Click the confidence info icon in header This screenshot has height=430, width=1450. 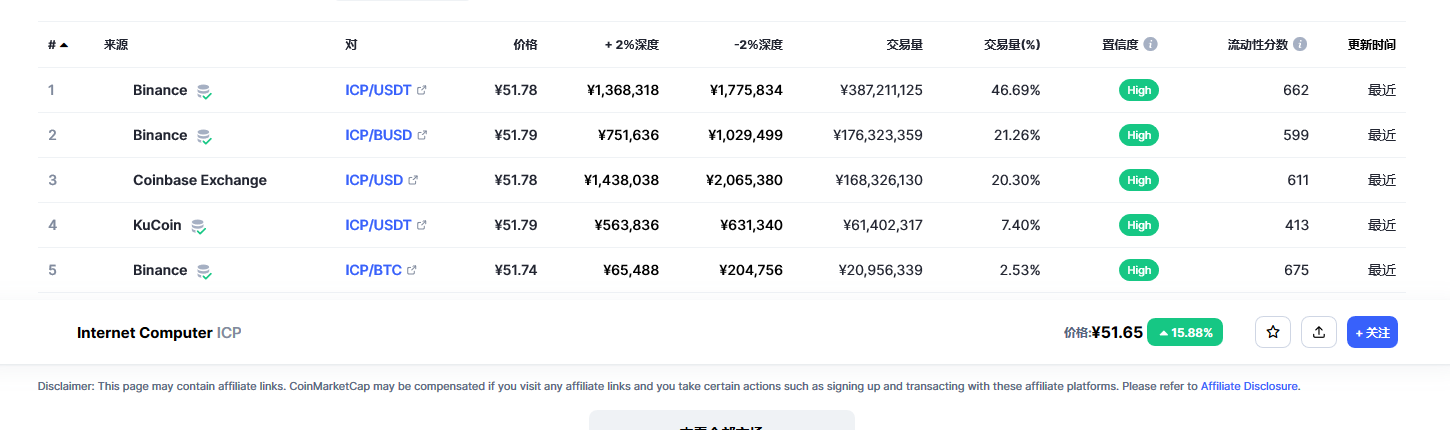1150,44
